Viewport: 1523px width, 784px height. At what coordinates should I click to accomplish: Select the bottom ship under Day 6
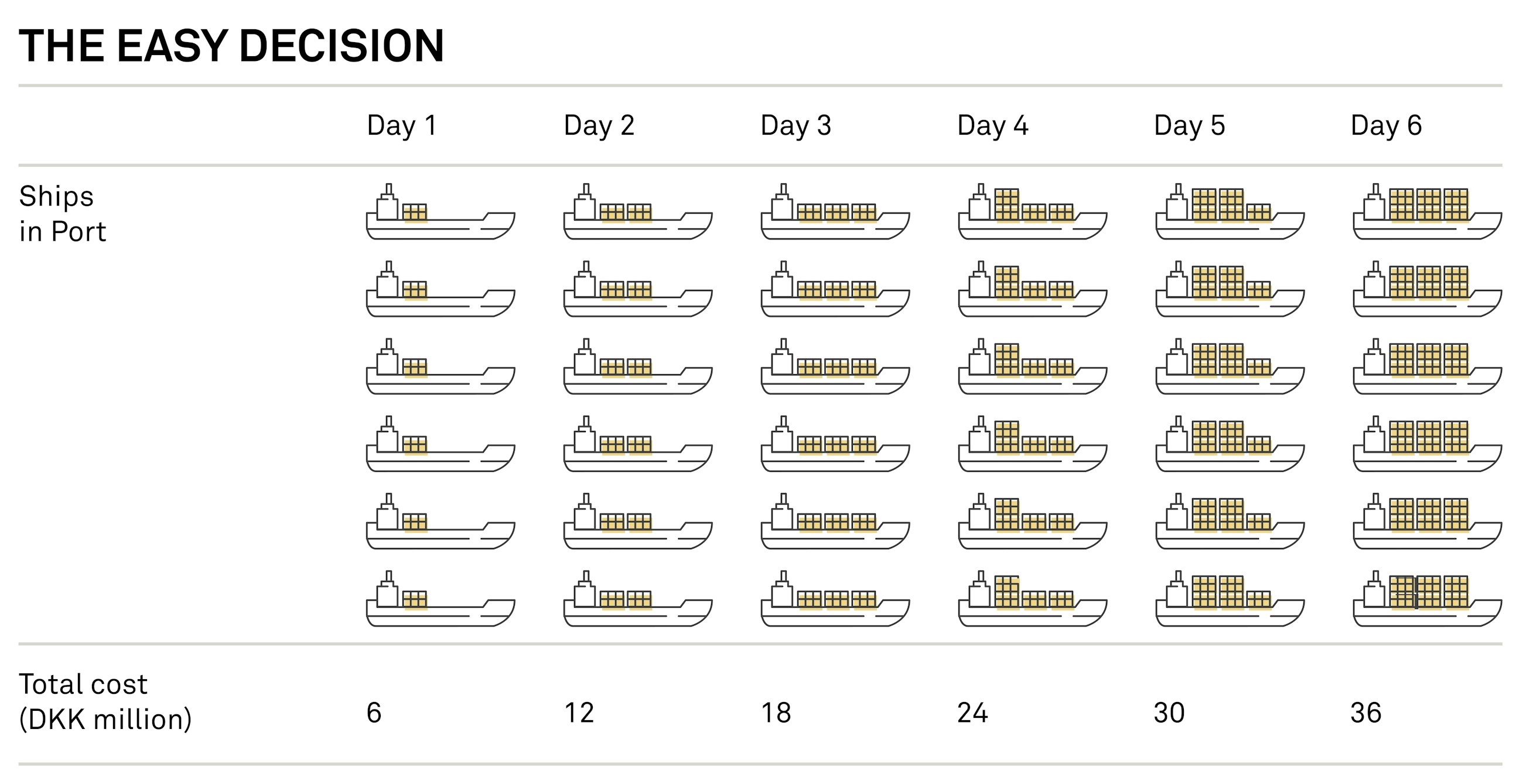click(1427, 600)
